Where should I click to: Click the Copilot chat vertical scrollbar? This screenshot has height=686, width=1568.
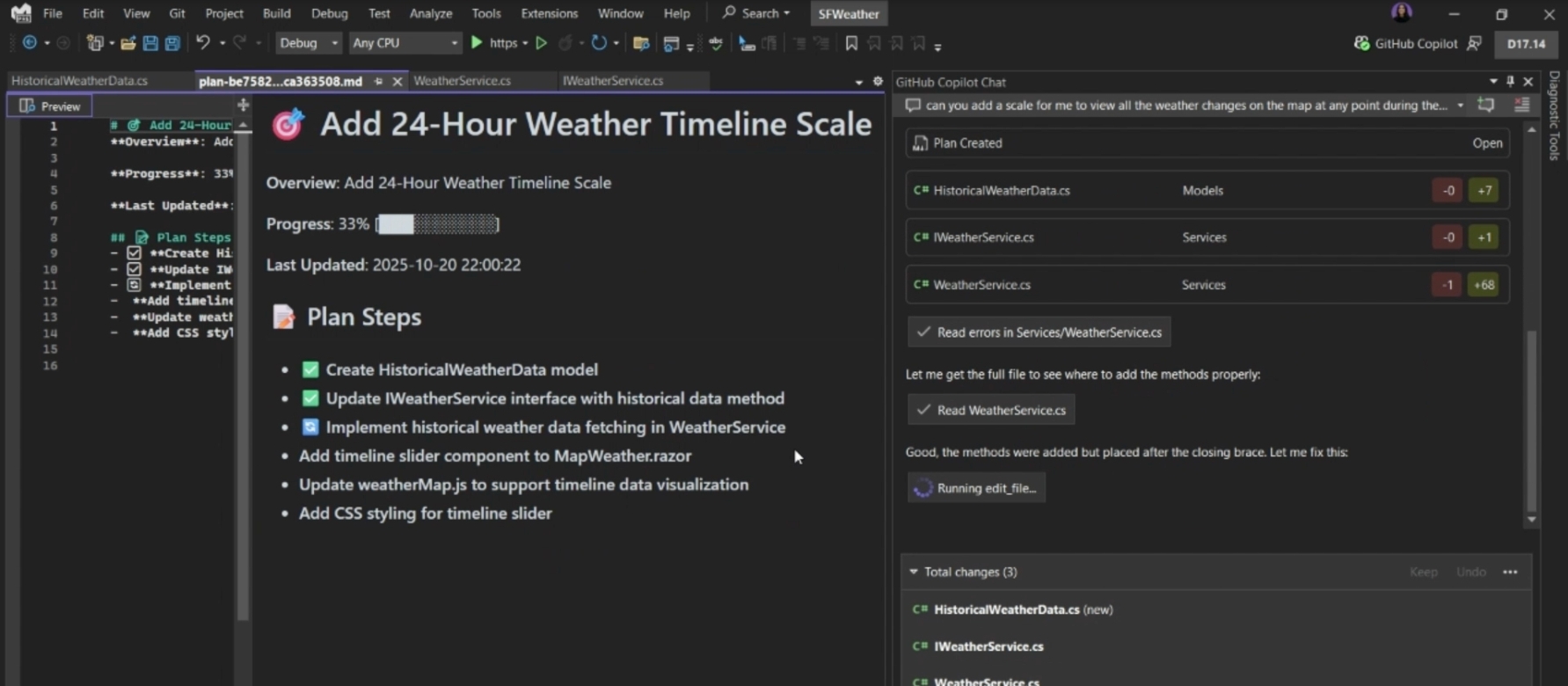point(1532,422)
